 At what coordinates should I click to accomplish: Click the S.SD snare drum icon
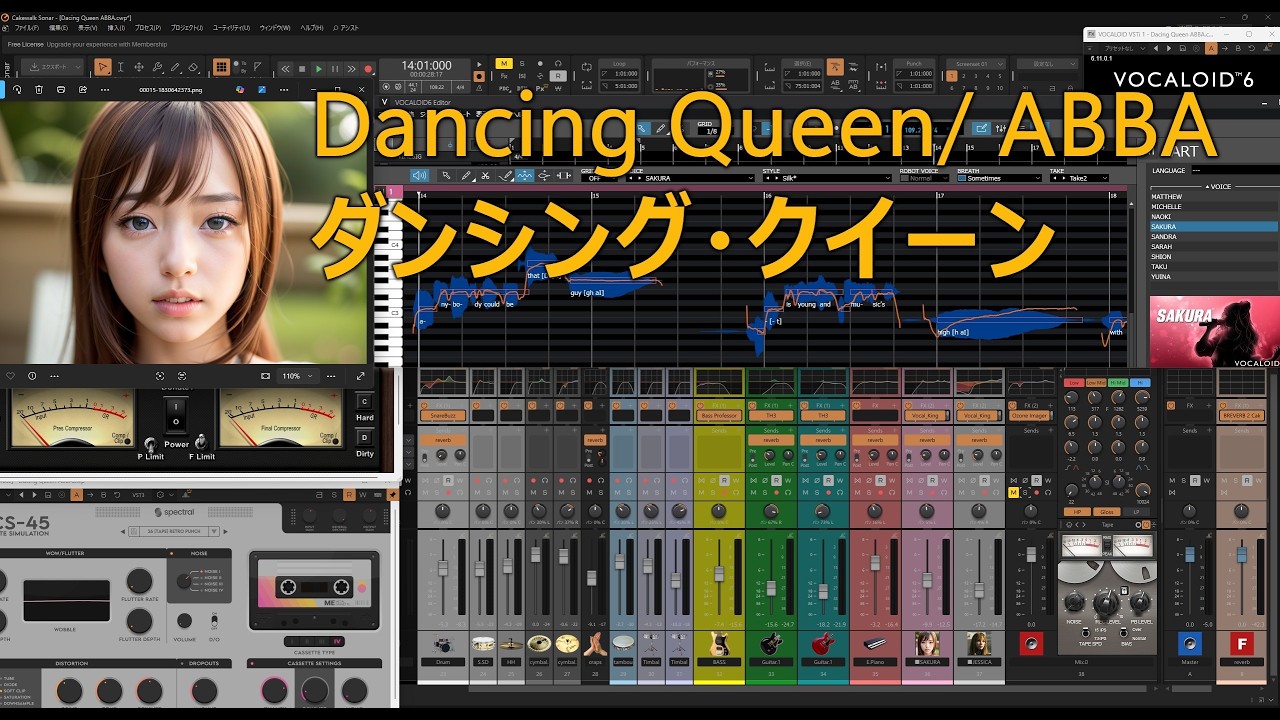pyautogui.click(x=483, y=644)
